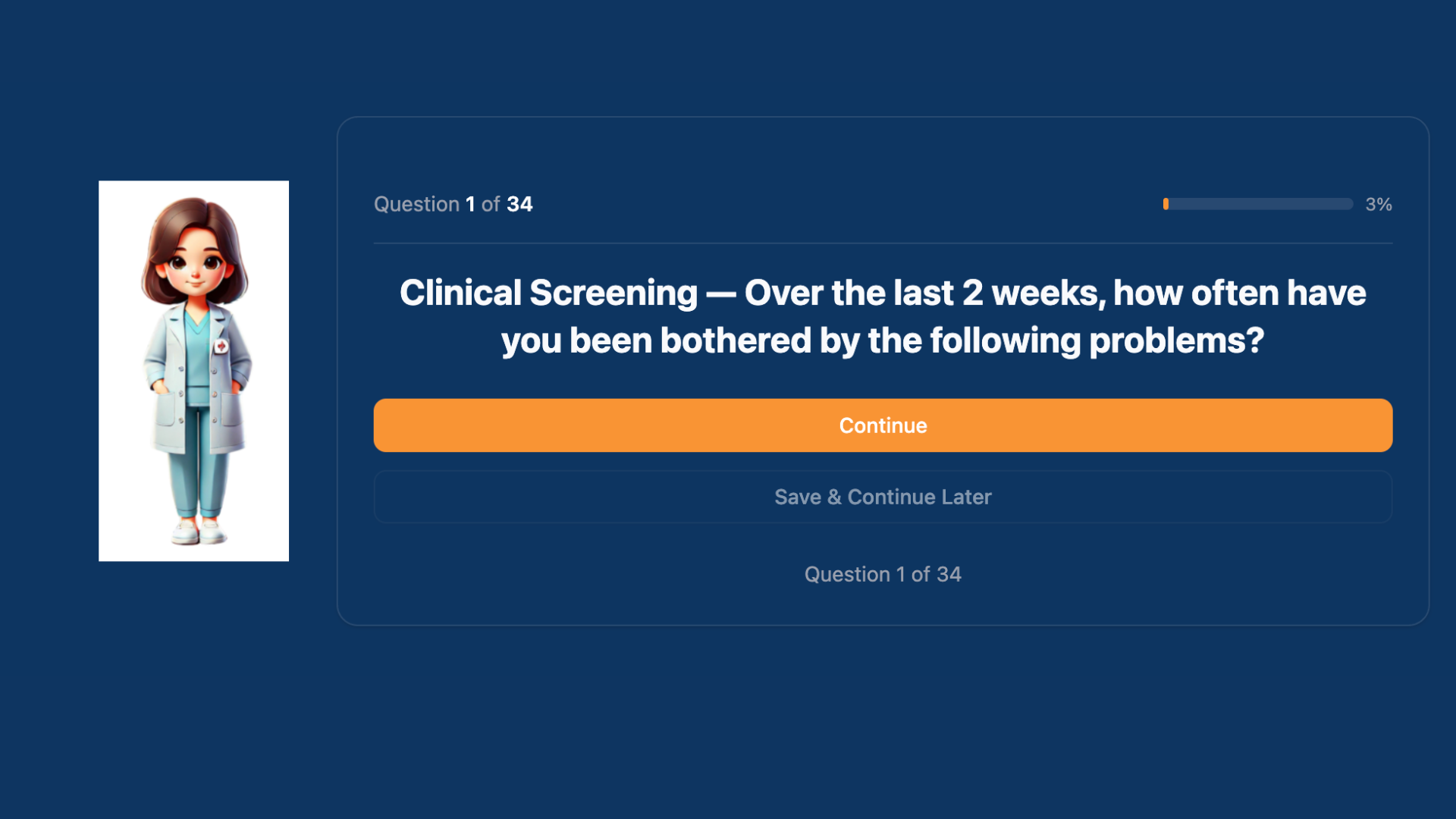The height and width of the screenshot is (819, 1456).
Task: Click the "Clinical Screening" heading text
Action: (x=548, y=293)
